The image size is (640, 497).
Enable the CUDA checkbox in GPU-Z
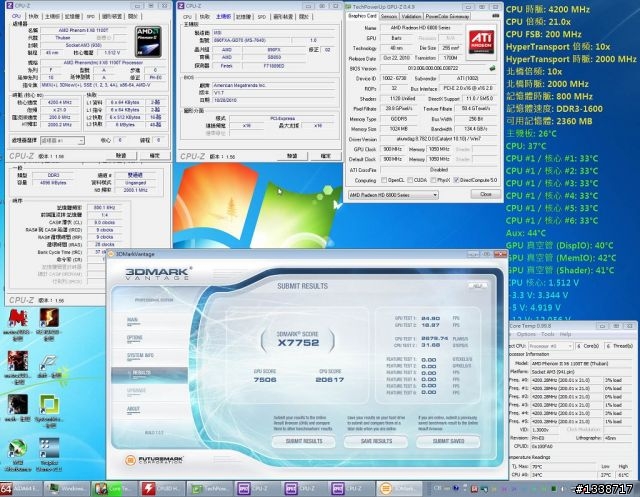point(409,180)
